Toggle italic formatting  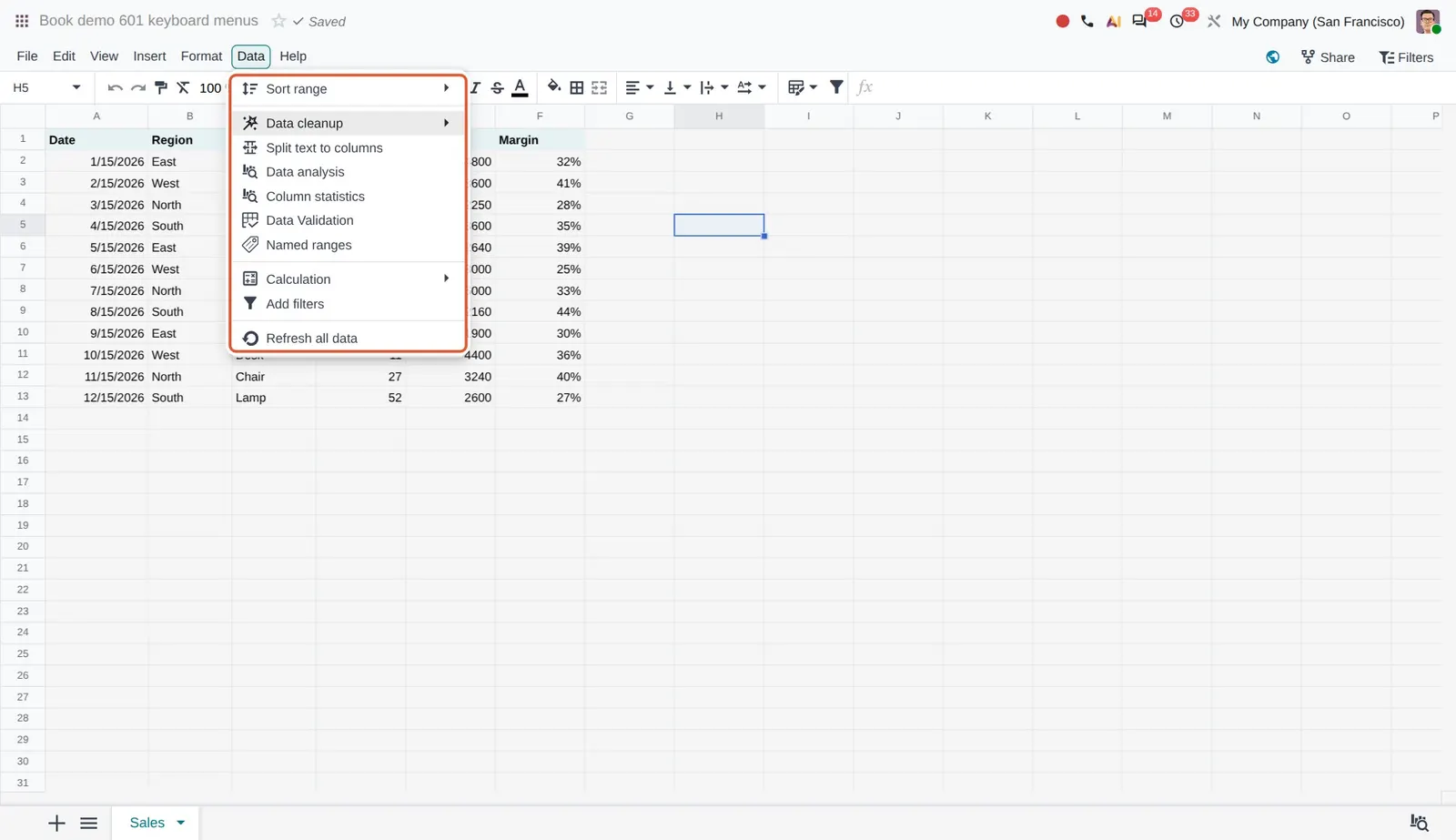(x=475, y=87)
